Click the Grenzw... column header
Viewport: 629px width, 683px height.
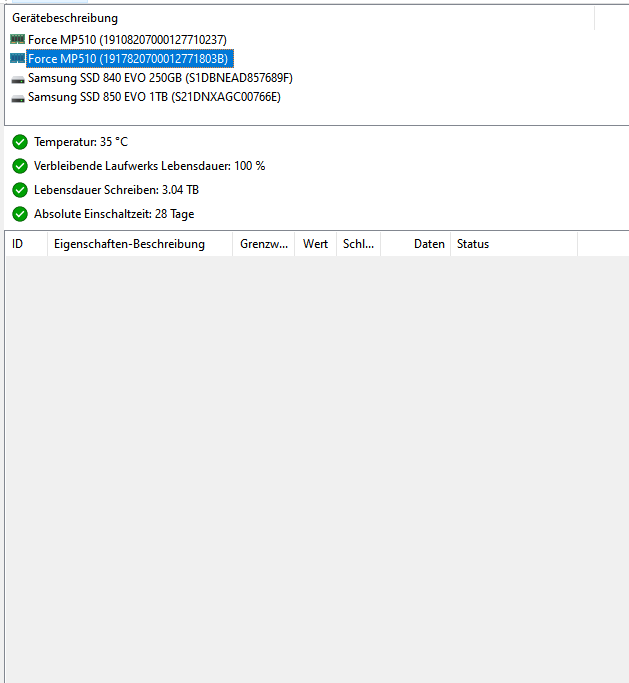[264, 244]
